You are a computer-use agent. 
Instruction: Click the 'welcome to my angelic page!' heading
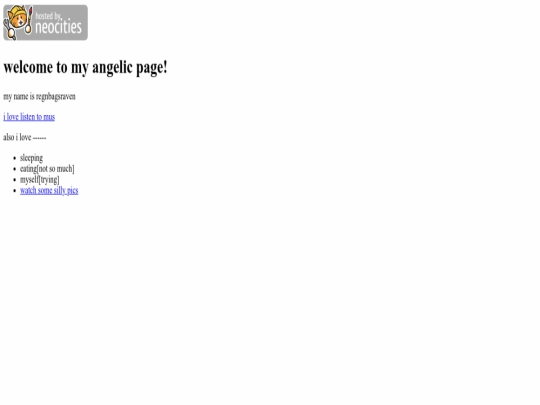click(85, 67)
